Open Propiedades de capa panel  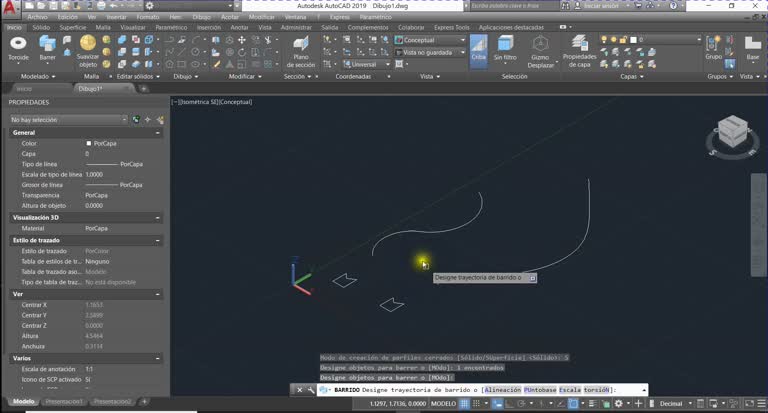(x=579, y=51)
